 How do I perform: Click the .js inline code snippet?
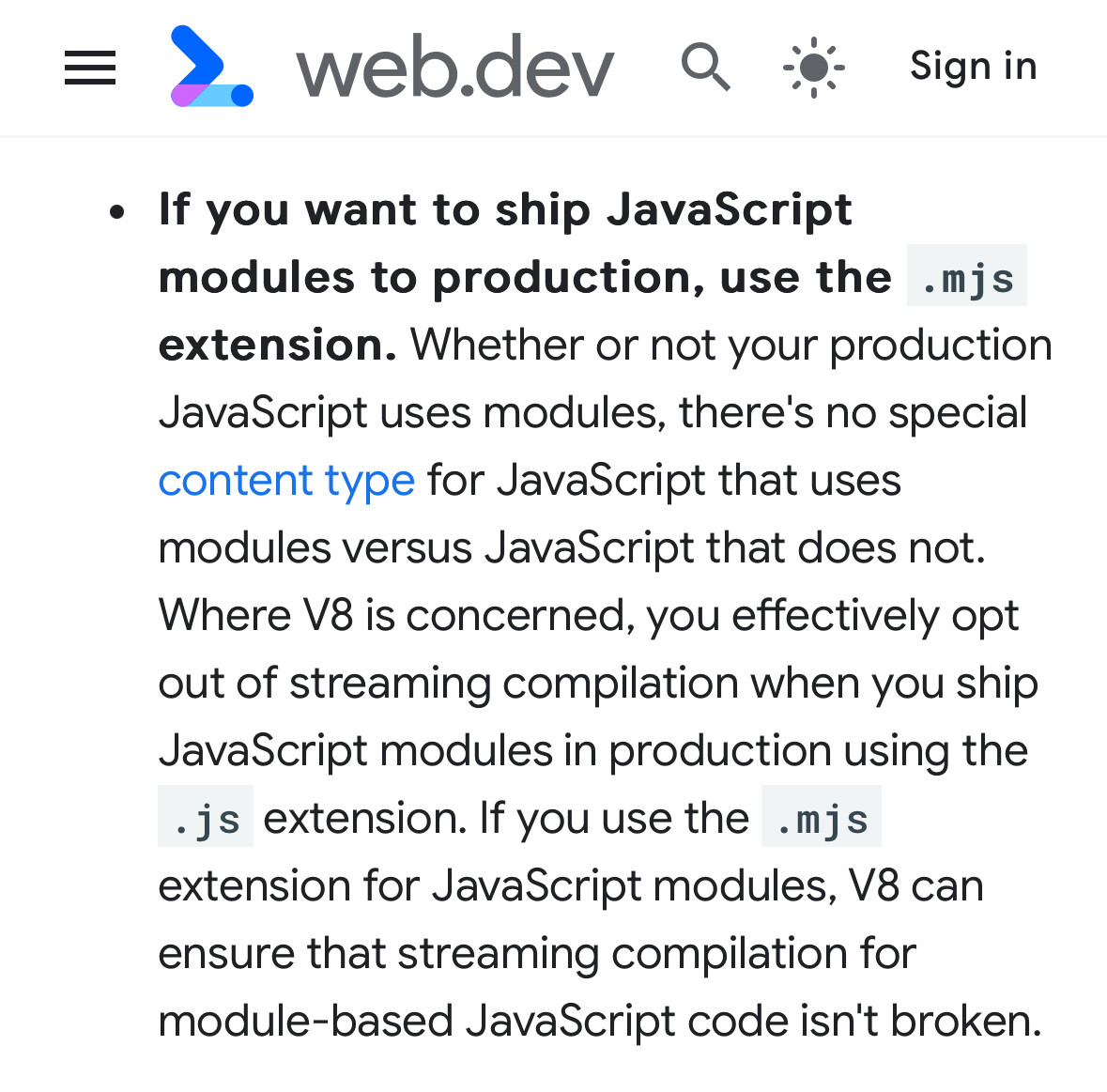pyautogui.click(x=206, y=816)
